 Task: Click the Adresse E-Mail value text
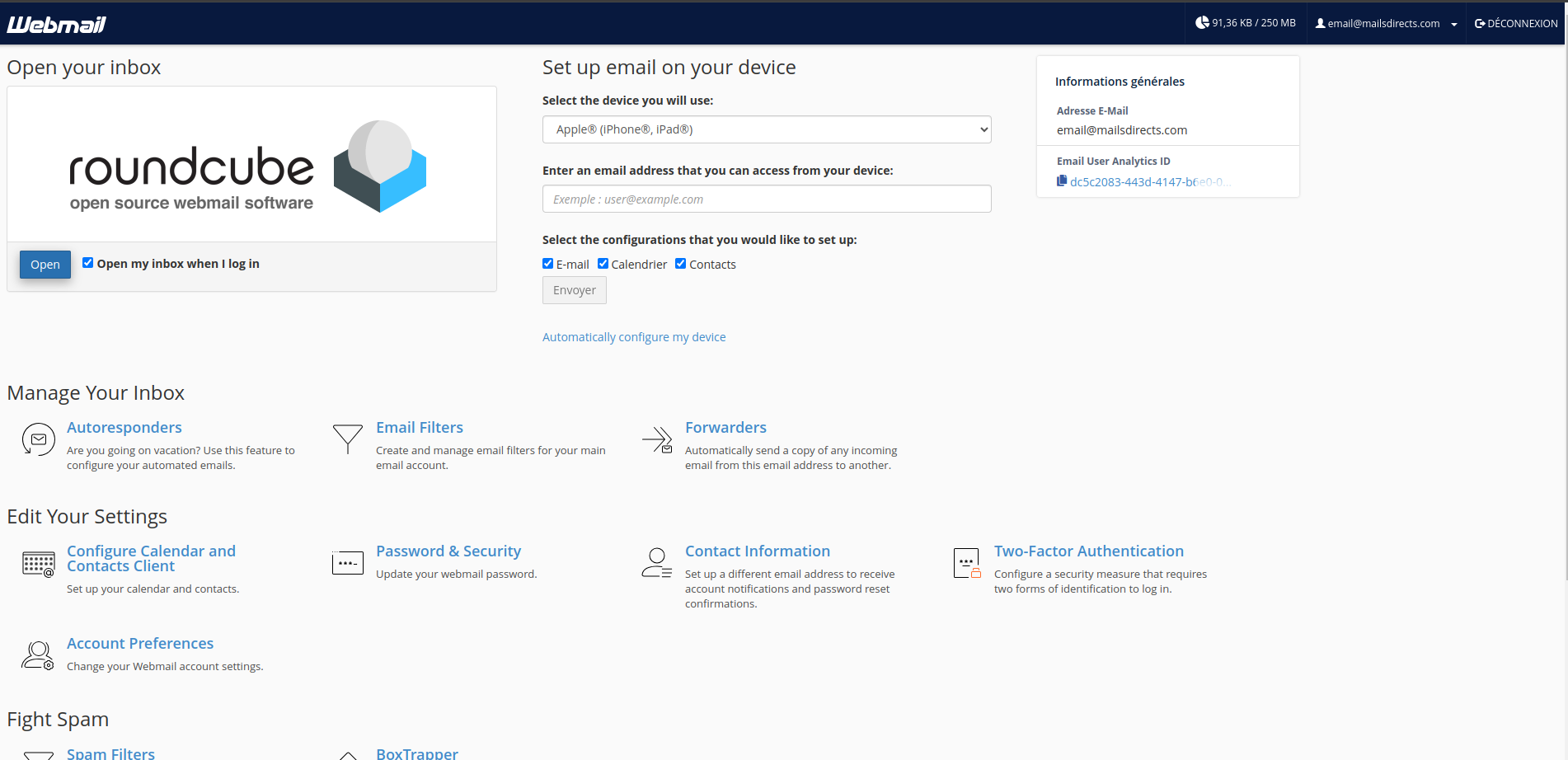pos(1122,130)
